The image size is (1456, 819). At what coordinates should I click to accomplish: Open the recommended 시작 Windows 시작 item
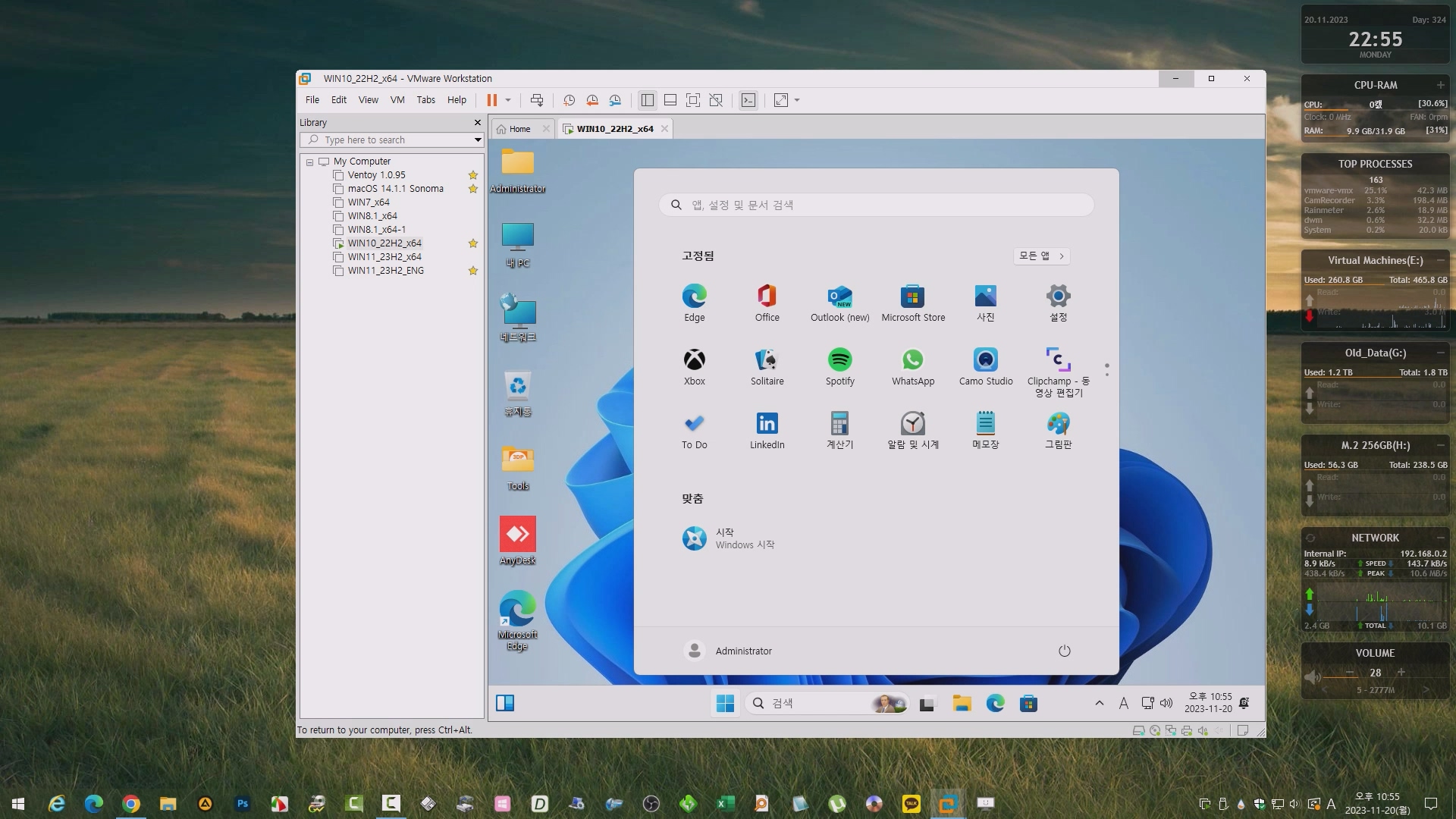(728, 538)
